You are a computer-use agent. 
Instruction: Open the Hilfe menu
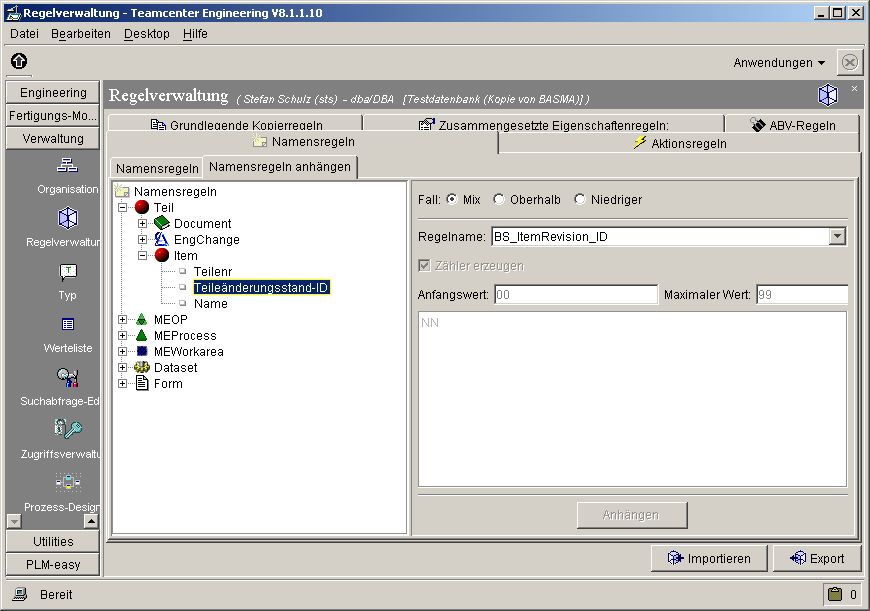coord(195,34)
